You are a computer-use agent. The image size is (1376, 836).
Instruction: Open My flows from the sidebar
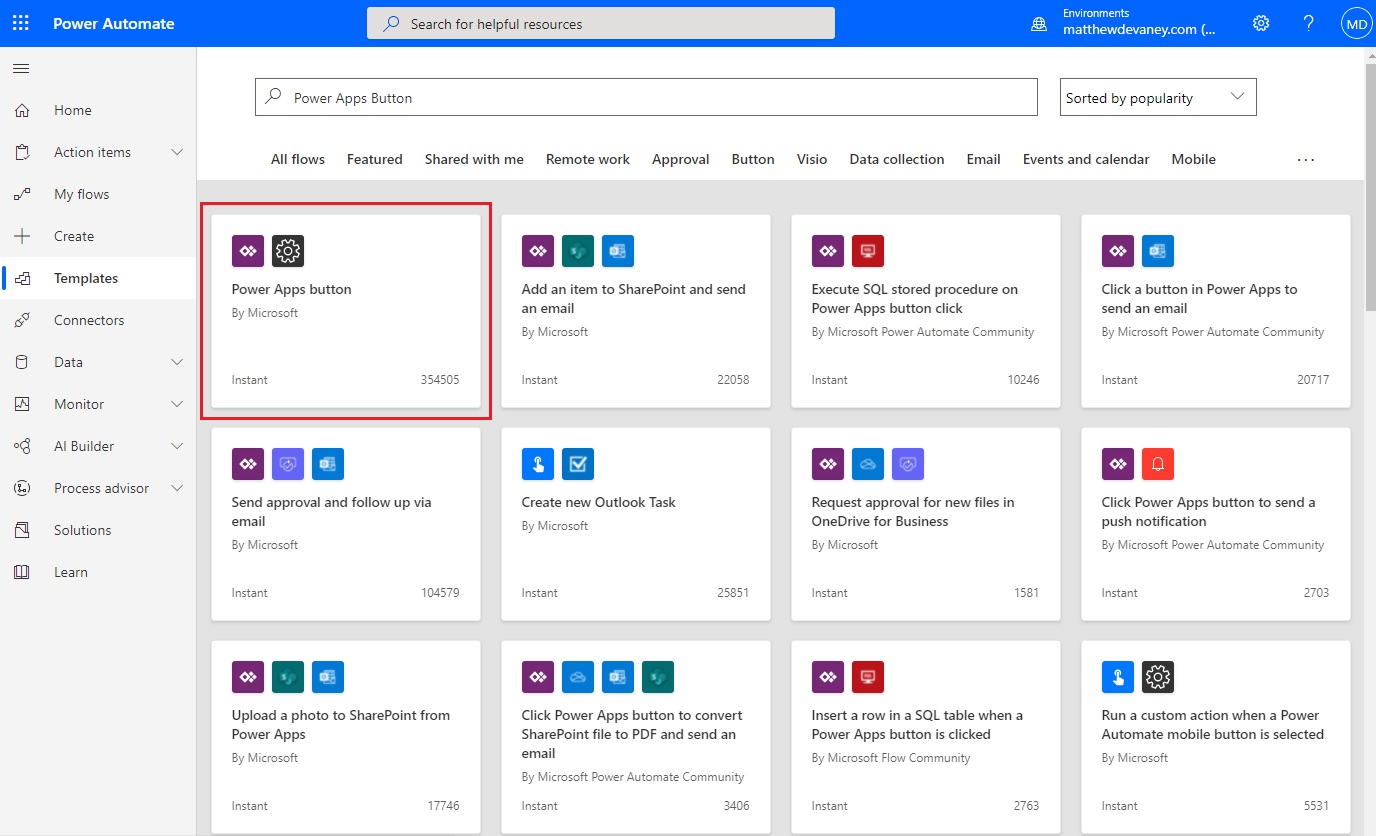79,194
